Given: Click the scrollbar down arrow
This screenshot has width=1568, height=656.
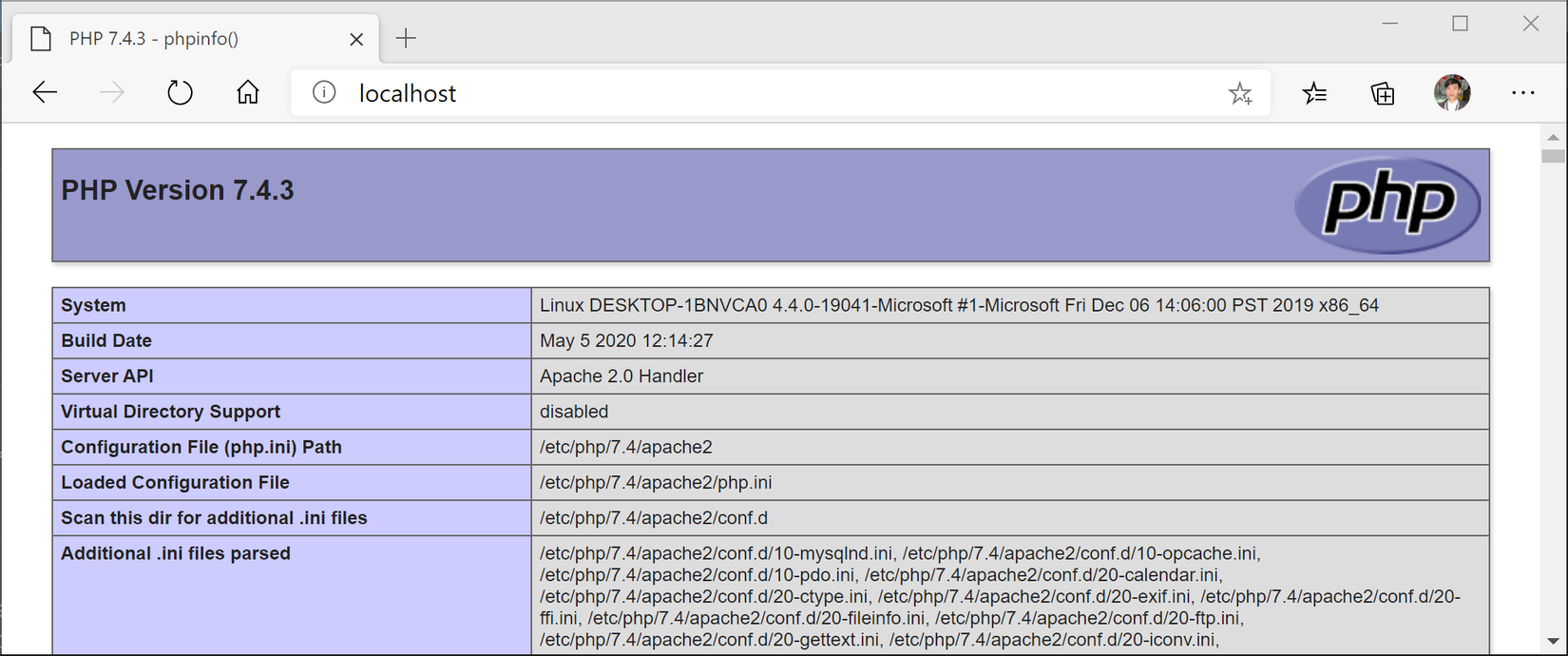Looking at the screenshot, I should (1553, 642).
